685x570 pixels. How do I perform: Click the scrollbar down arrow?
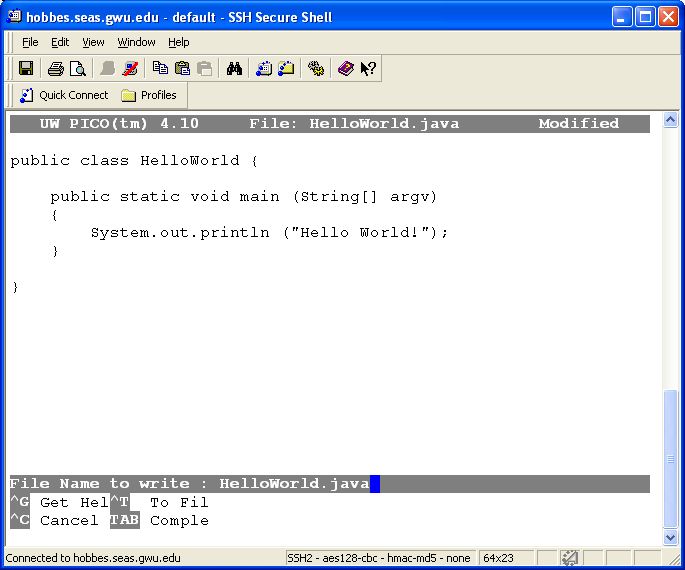click(x=670, y=537)
